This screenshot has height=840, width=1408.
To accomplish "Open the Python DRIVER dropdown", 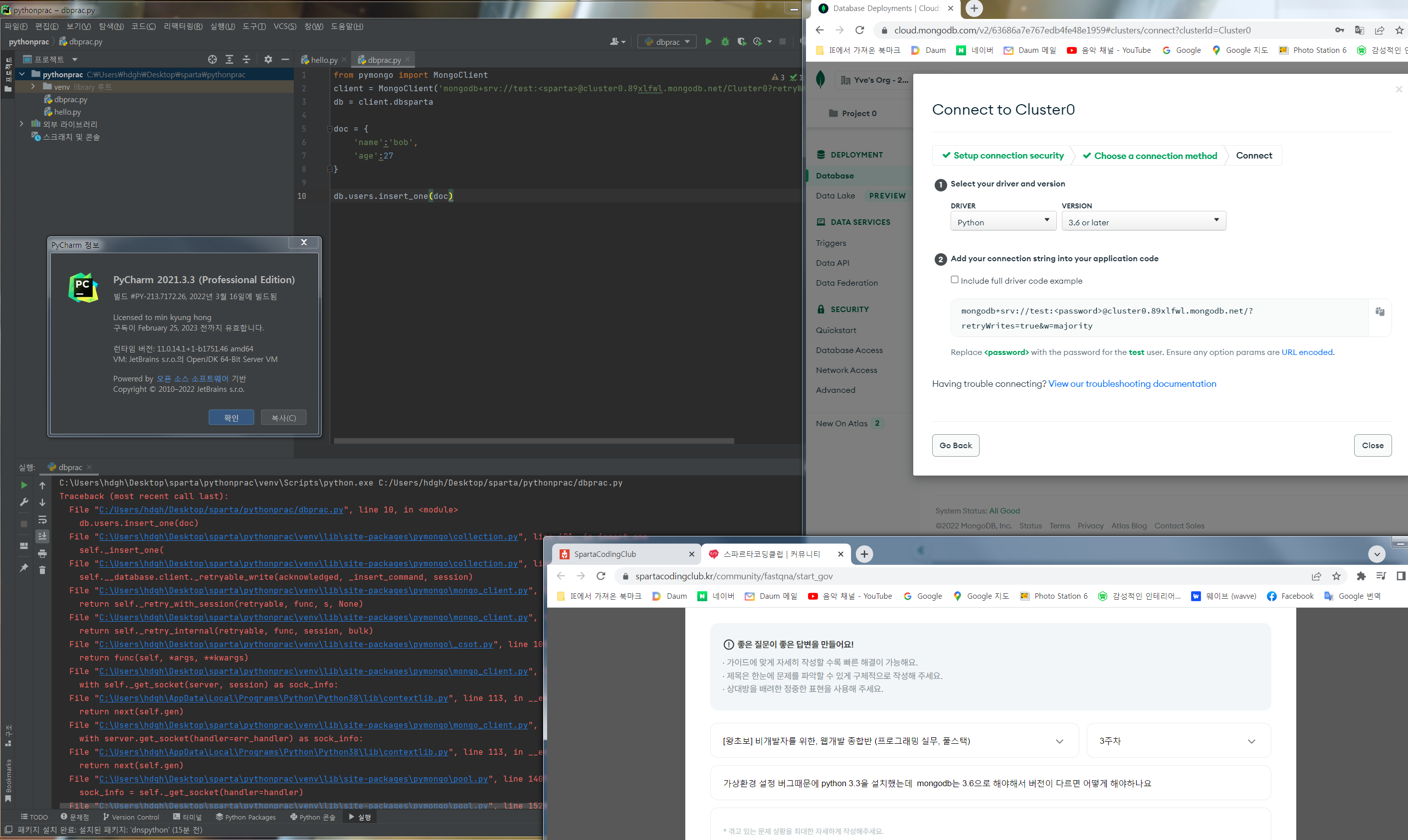I will [x=1003, y=221].
